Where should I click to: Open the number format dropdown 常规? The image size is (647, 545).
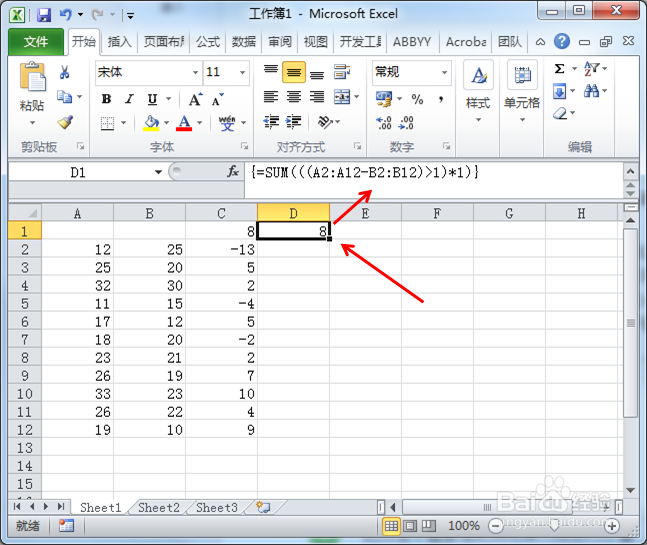pos(444,73)
